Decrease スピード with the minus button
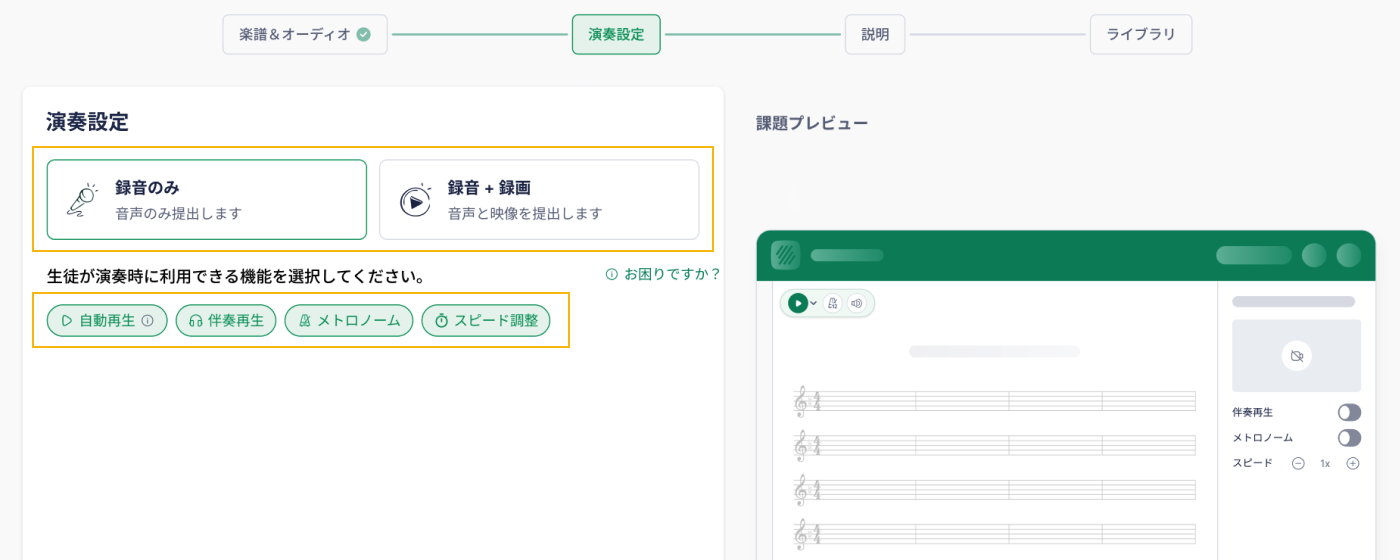This screenshot has width=1400, height=560. [1298, 463]
